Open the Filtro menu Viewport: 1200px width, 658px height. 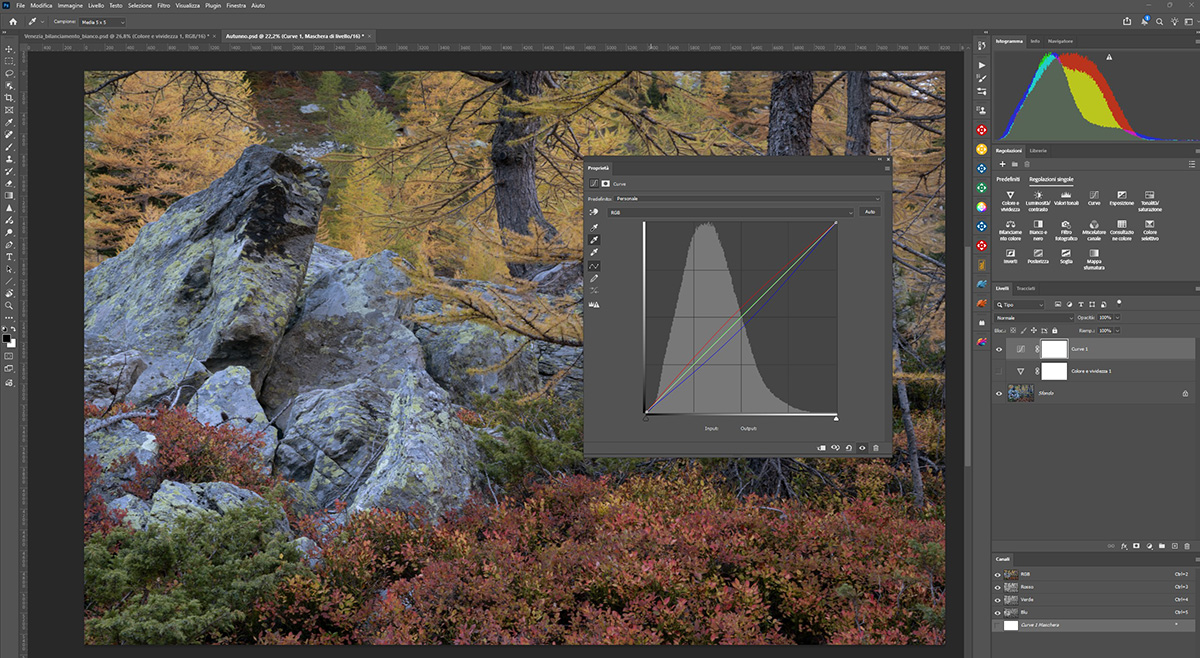coord(163,5)
